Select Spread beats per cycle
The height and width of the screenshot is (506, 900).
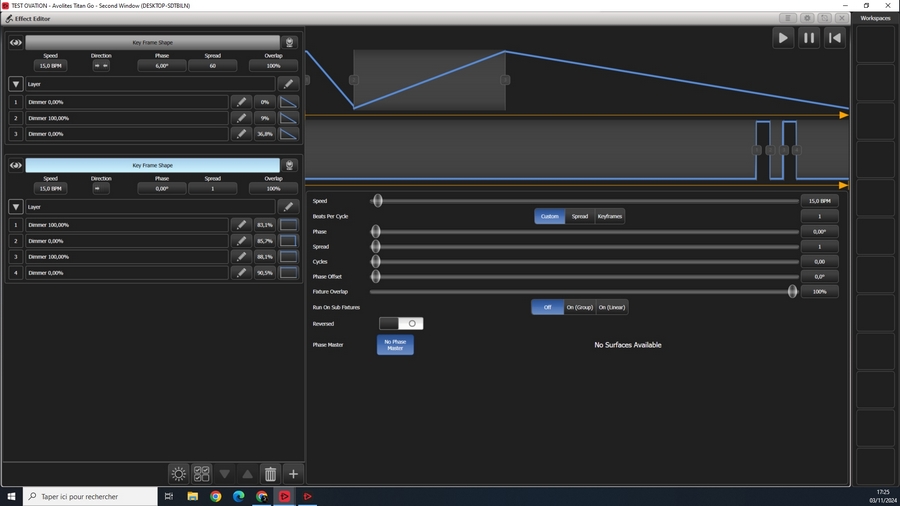[x=580, y=216]
